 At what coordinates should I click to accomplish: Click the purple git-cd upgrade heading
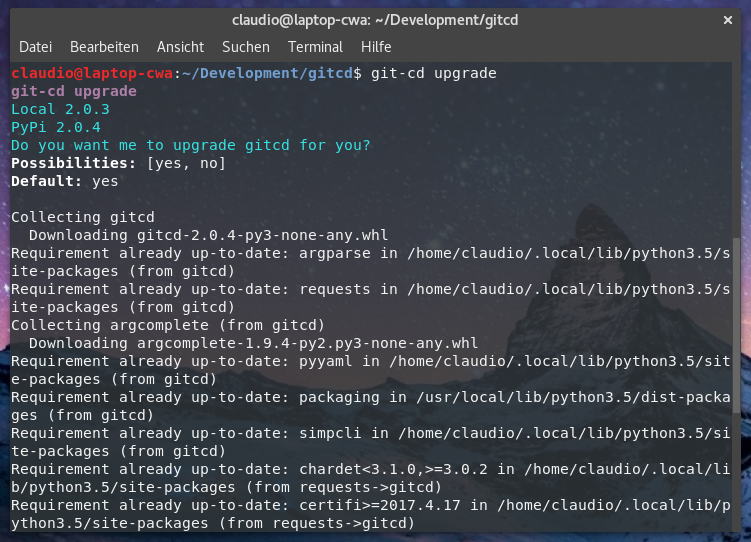74,91
